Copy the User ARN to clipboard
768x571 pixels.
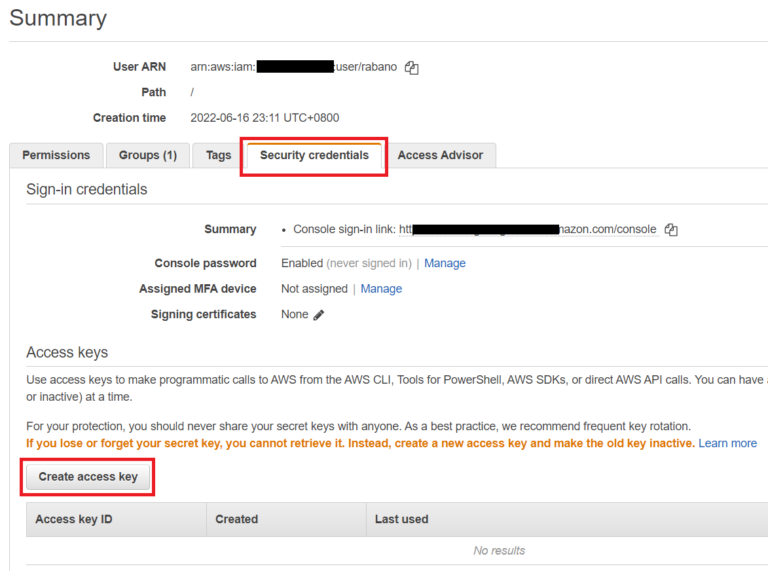point(412,68)
